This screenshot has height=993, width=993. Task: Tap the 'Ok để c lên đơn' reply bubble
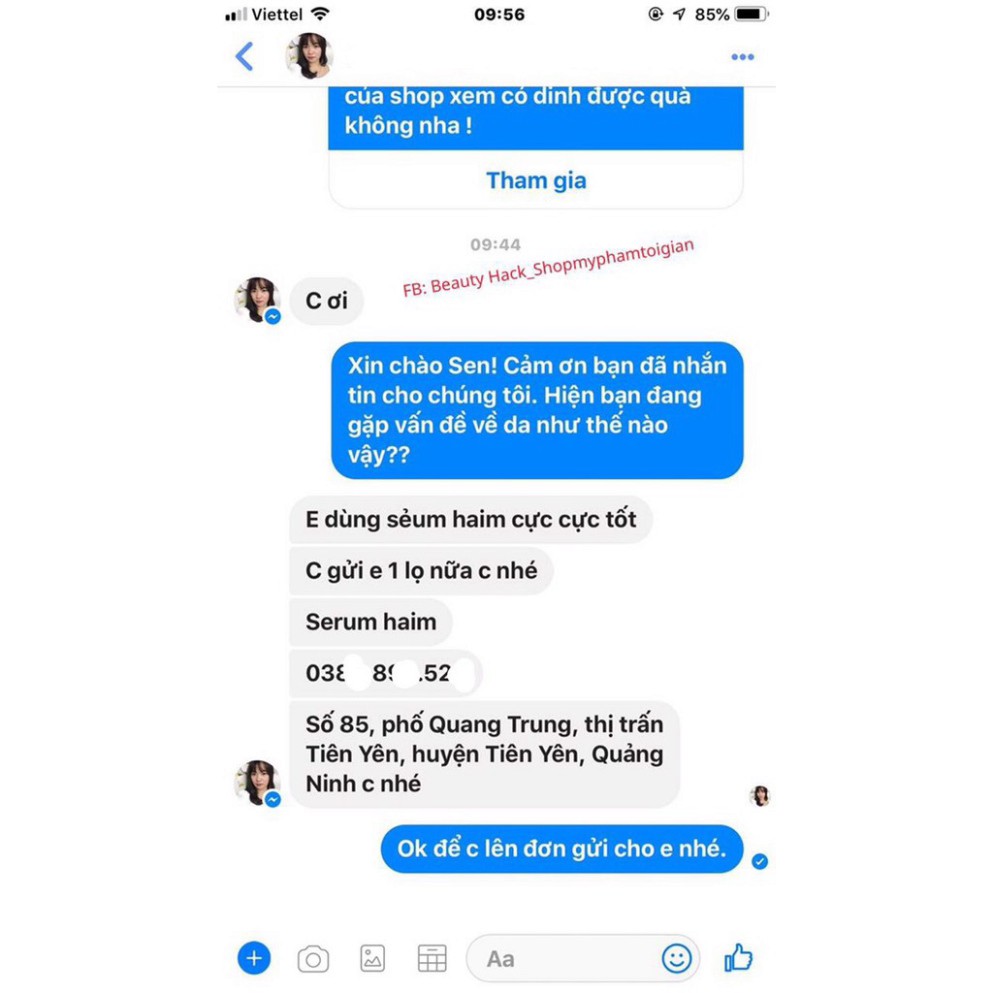pyautogui.click(x=562, y=849)
